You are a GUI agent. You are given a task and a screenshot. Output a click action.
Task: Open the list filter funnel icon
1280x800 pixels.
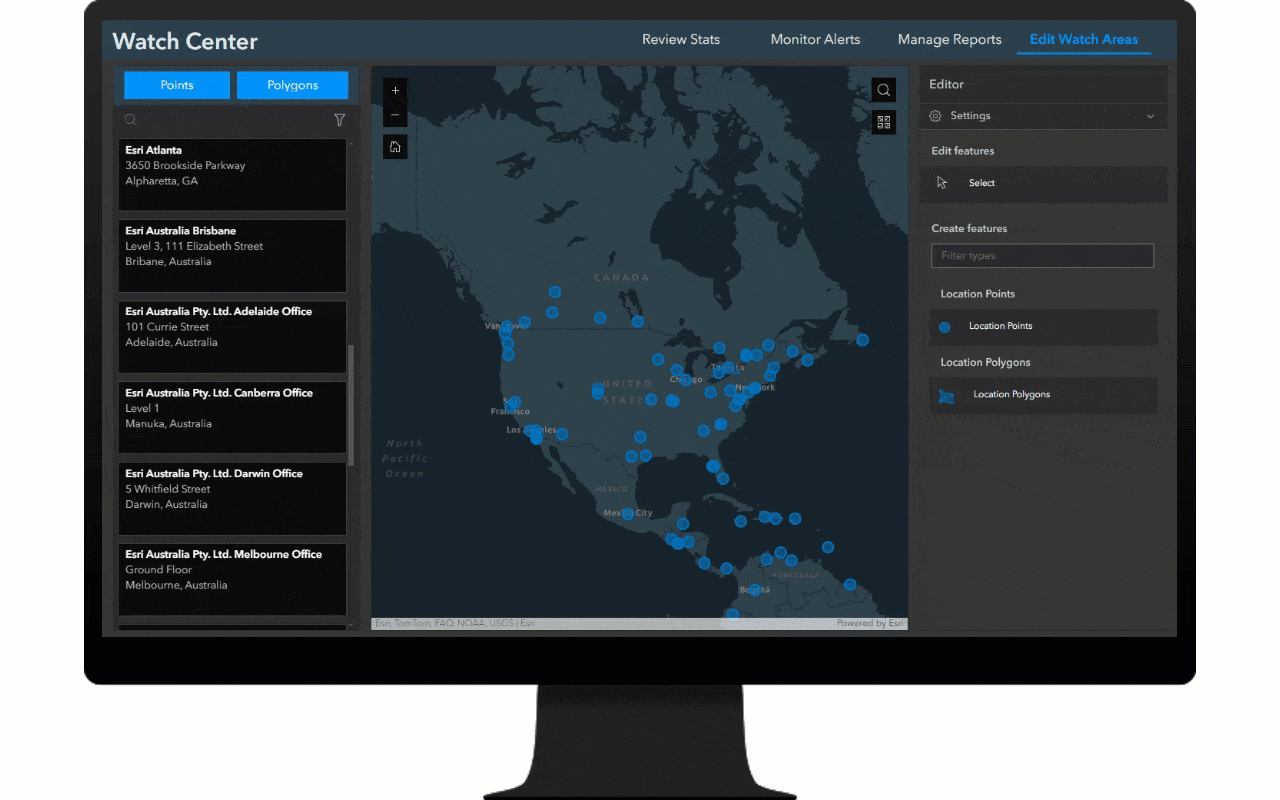(x=340, y=120)
